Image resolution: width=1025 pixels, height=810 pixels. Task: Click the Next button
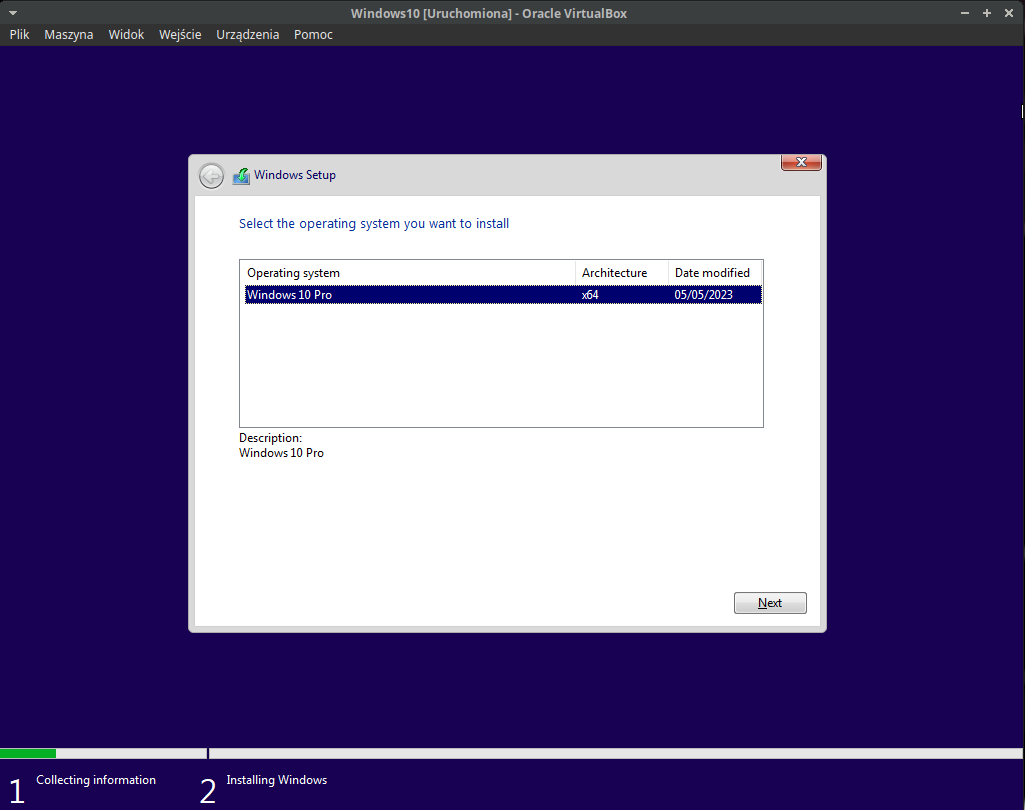[x=770, y=603]
